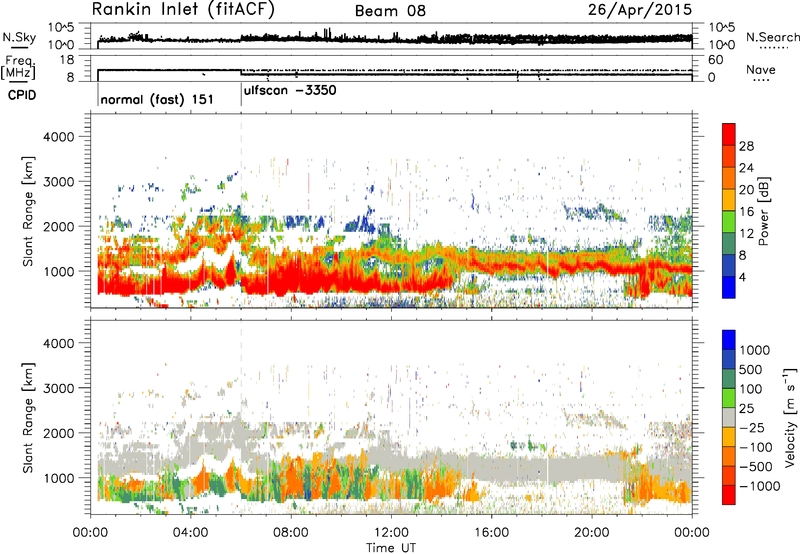Click the '16' tick on power colorbar

click(746, 212)
